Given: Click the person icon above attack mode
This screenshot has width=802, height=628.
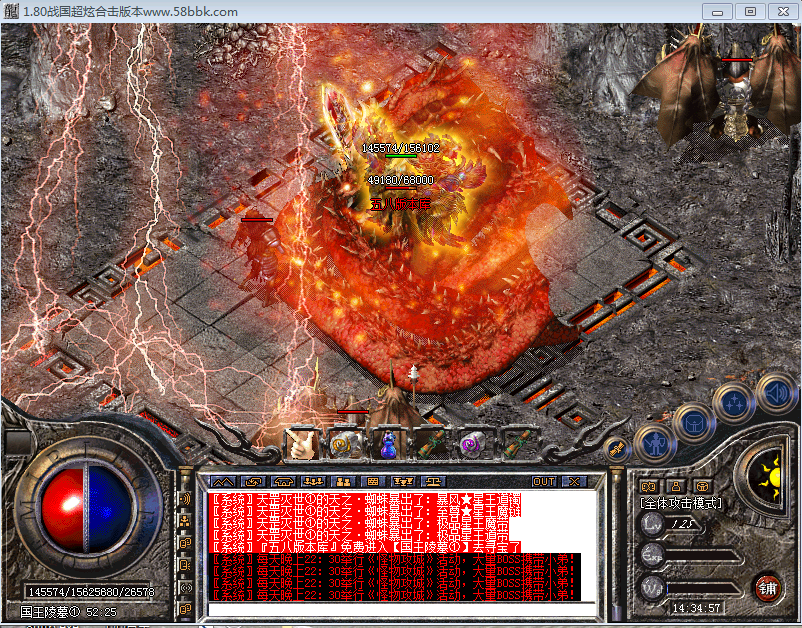Looking at the screenshot, I should 676,486.
